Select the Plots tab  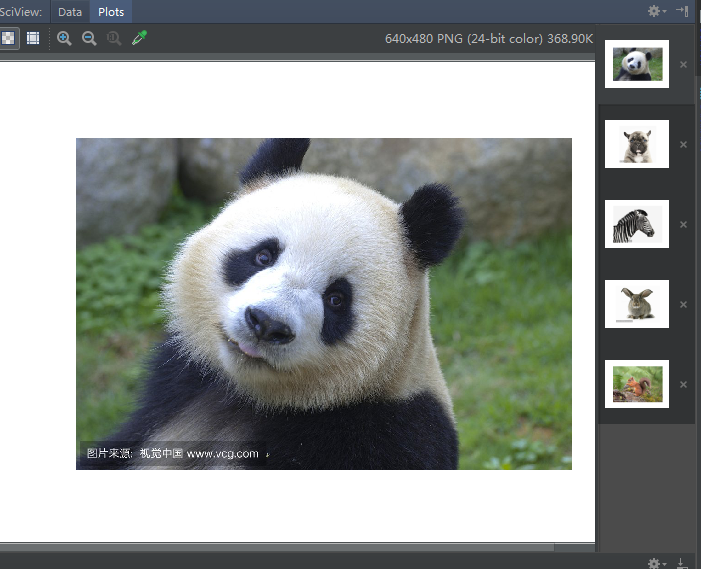pos(111,12)
